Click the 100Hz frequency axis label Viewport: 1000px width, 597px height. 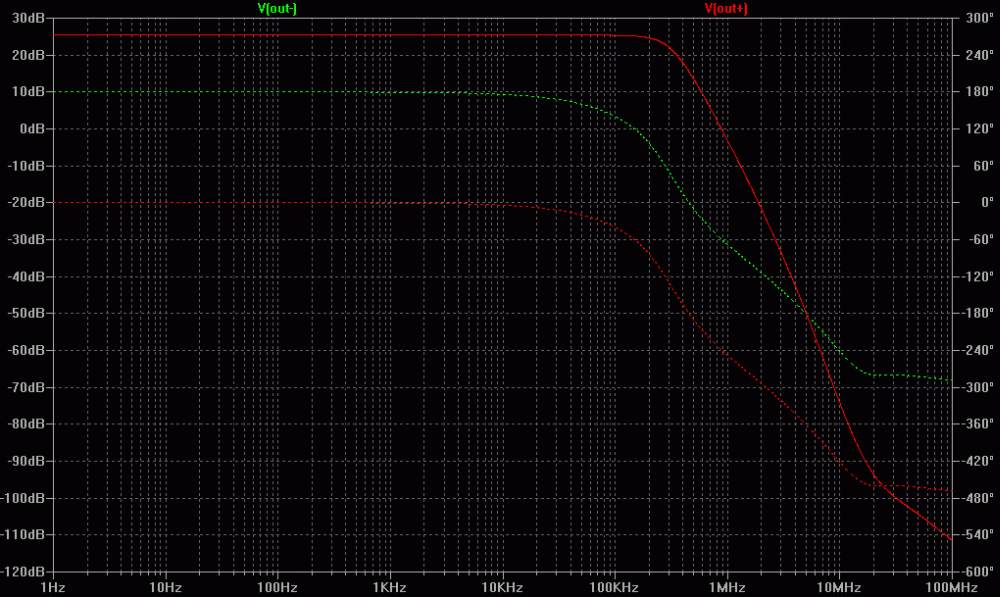pyautogui.click(x=277, y=587)
